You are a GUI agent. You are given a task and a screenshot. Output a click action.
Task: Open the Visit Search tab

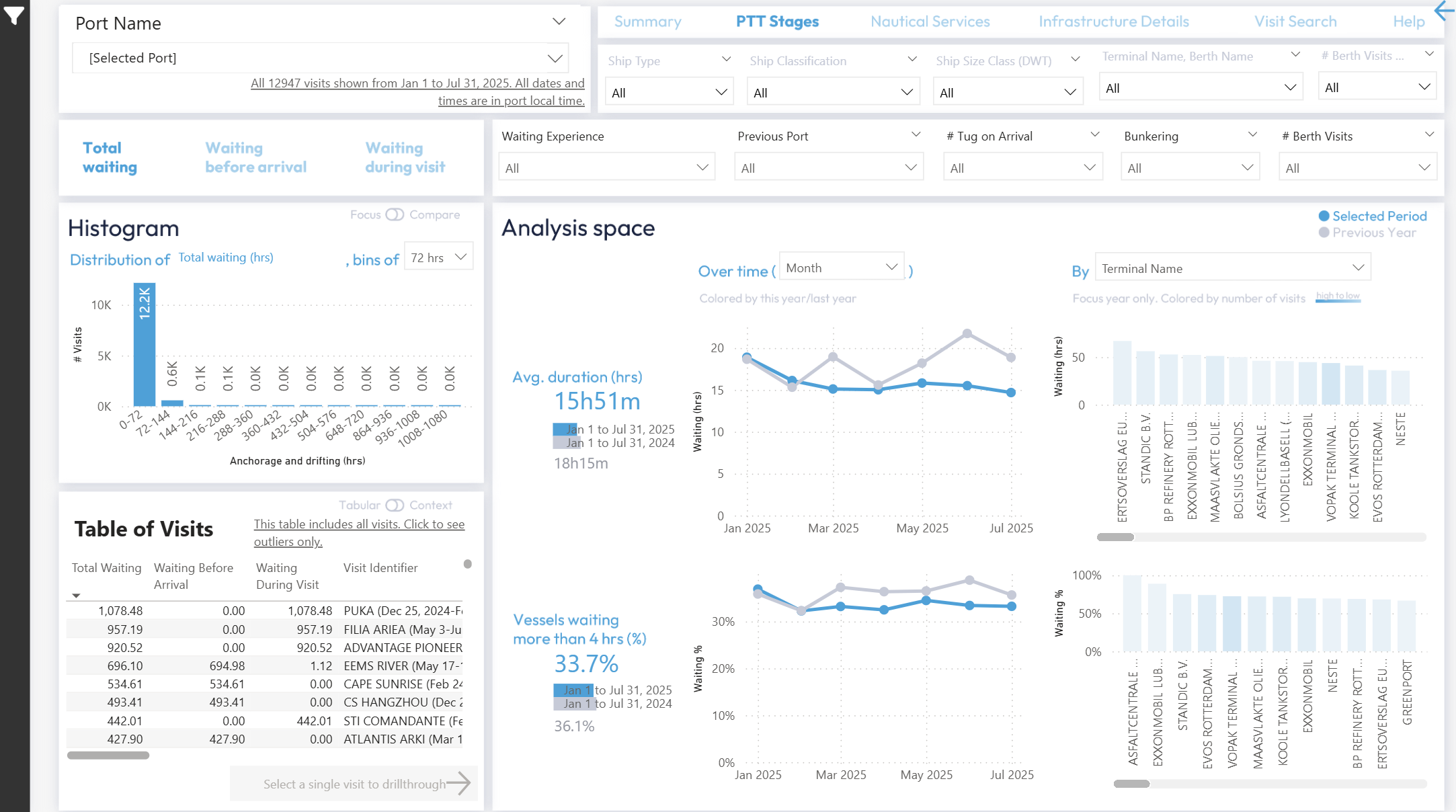coord(1295,22)
